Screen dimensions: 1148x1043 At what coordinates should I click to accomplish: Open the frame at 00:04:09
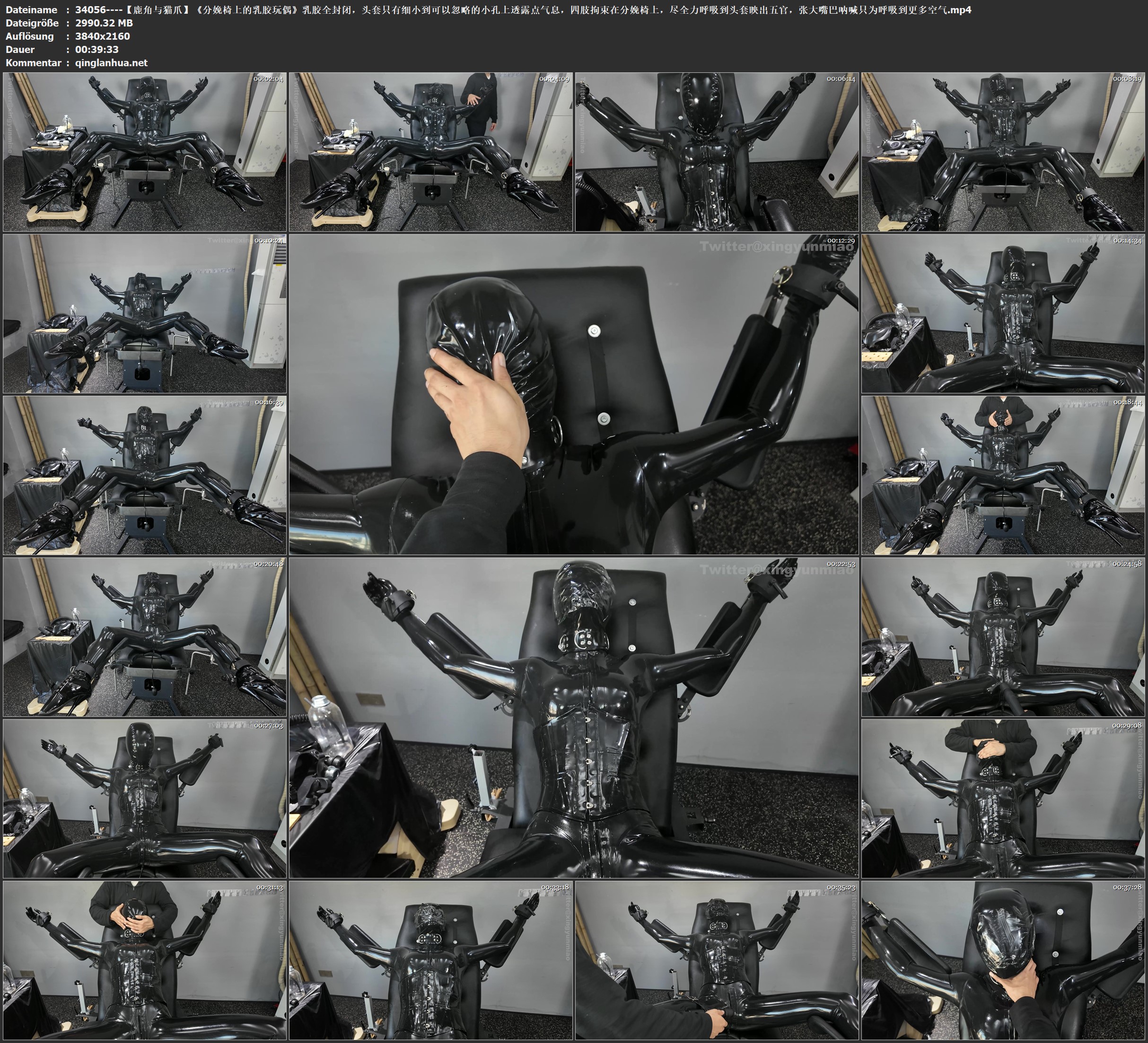pyautogui.click(x=431, y=151)
